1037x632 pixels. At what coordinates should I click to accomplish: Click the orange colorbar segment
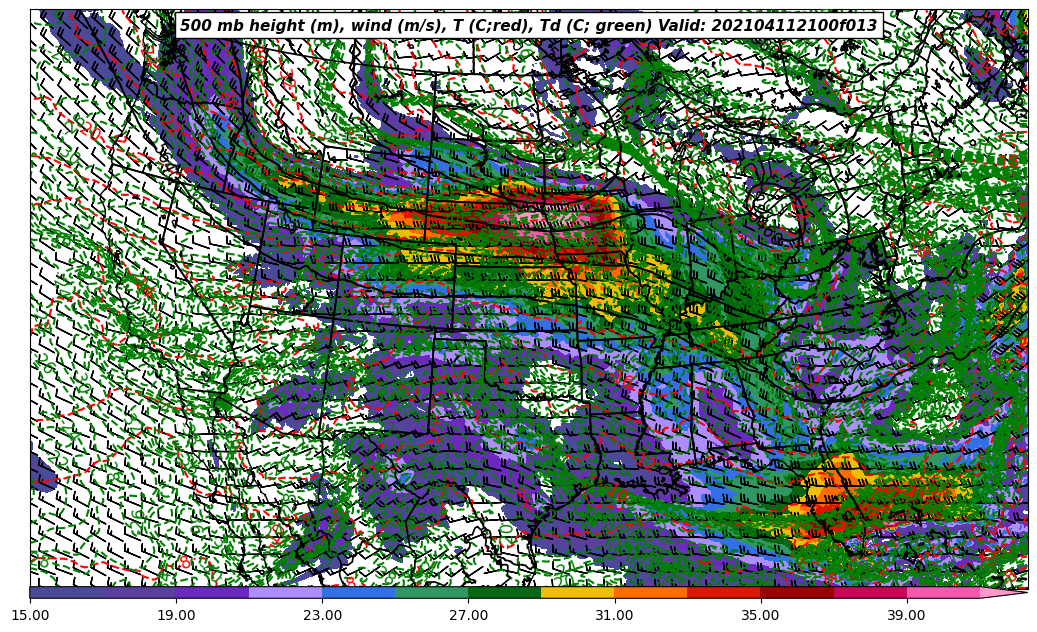(650, 592)
